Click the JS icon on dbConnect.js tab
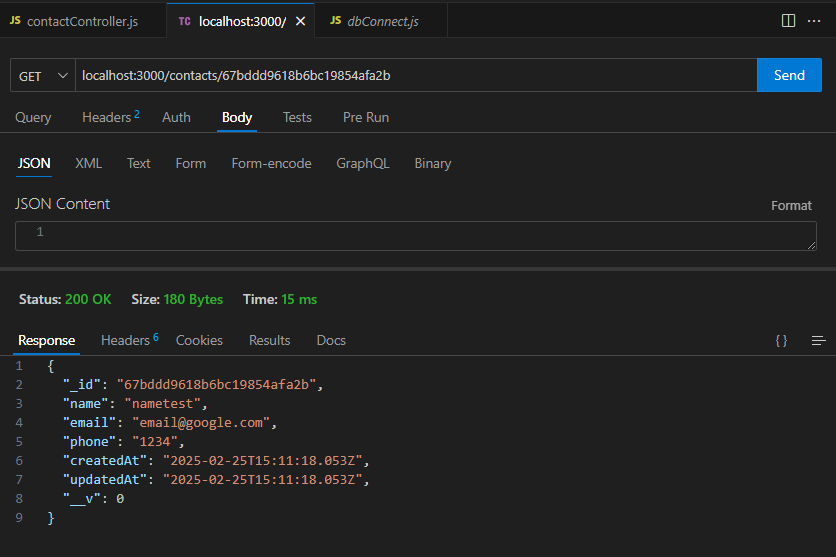The width and height of the screenshot is (836, 557). tap(335, 20)
